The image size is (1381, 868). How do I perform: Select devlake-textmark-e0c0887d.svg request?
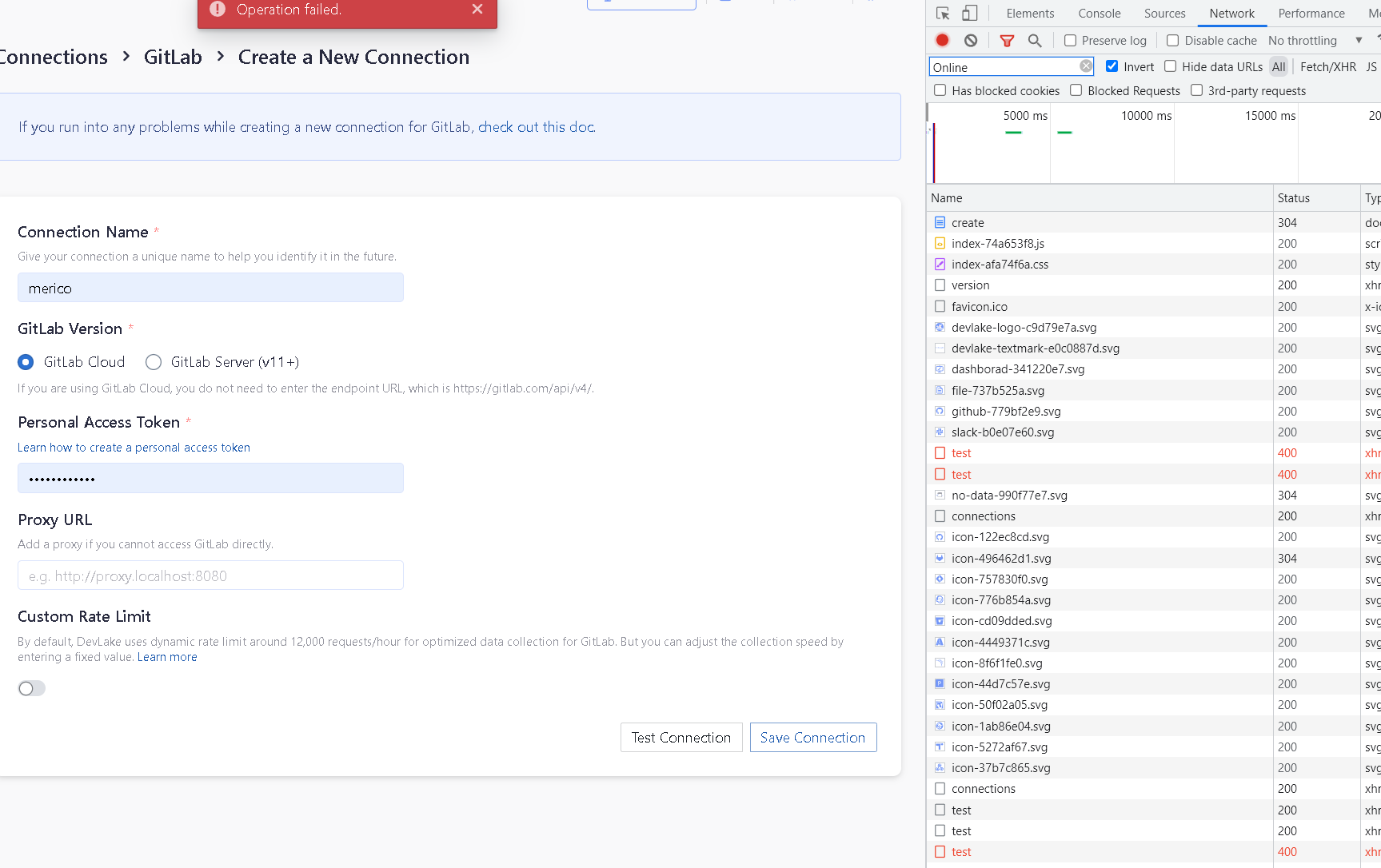click(x=1100, y=348)
